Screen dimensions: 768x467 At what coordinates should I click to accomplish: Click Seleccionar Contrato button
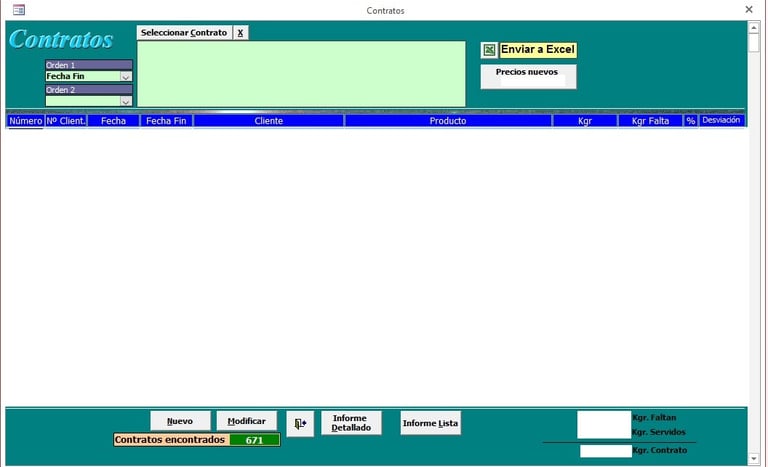[184, 33]
